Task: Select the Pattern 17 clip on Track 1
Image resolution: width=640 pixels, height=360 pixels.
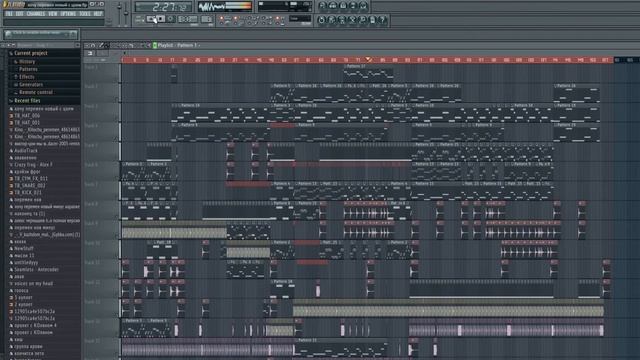Action: (368, 72)
